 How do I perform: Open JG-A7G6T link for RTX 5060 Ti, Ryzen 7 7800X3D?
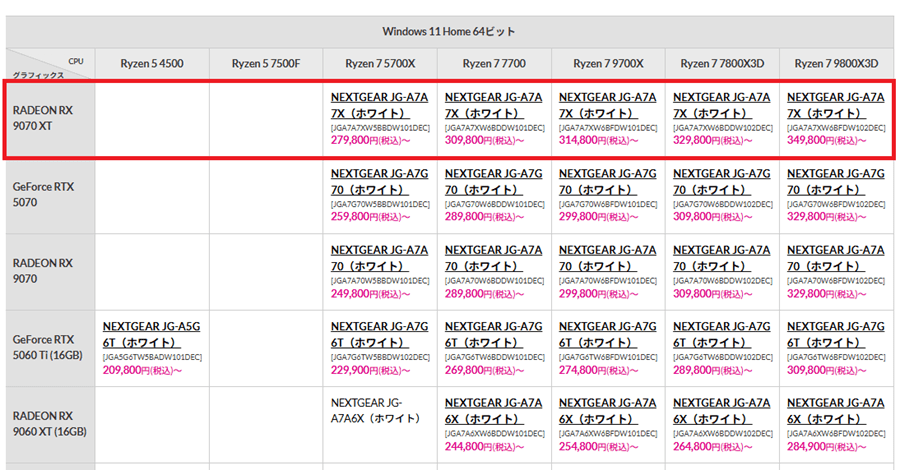(721, 335)
